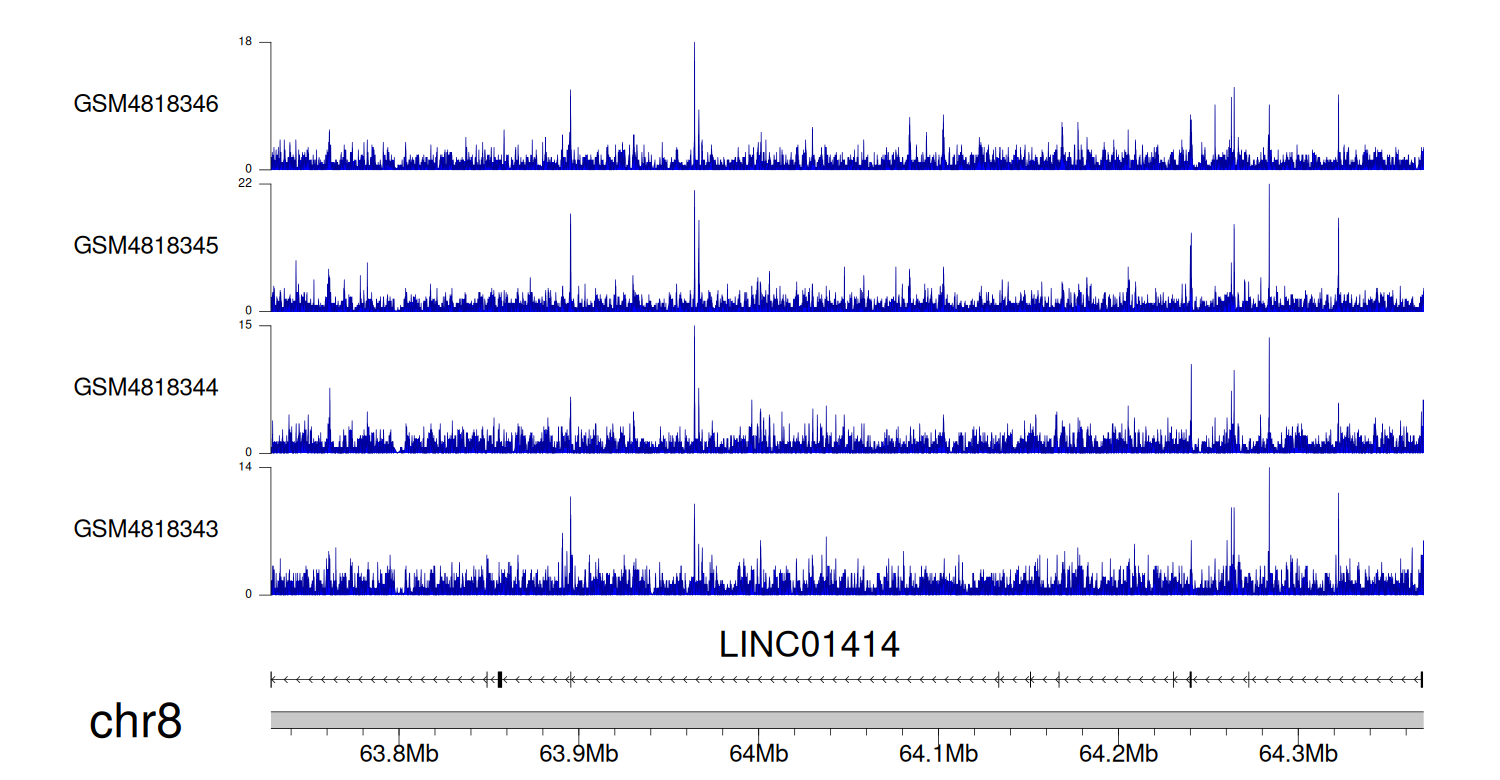Click the 64.3Mb position label

click(1298, 754)
